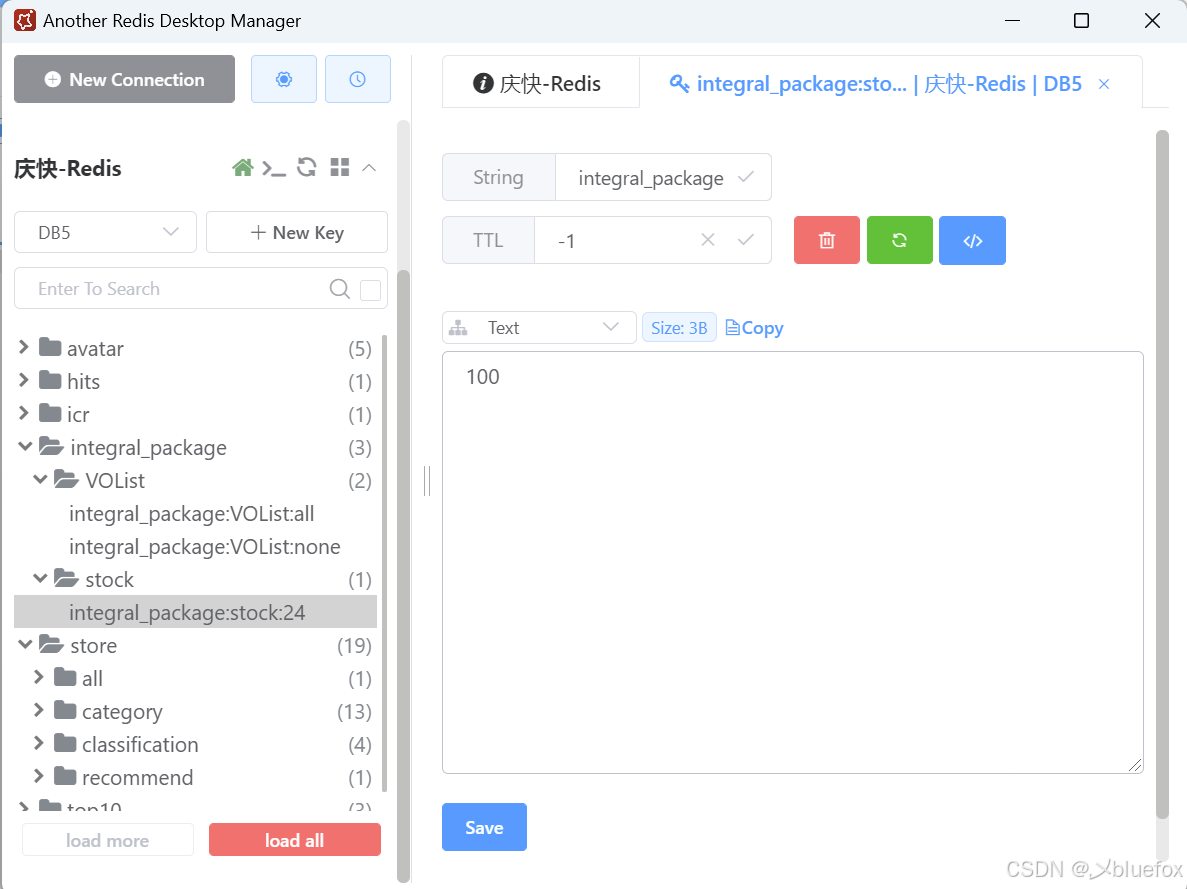This screenshot has height=889, width=1187.
Task: Click the hits folder icon
Action: click(x=50, y=380)
